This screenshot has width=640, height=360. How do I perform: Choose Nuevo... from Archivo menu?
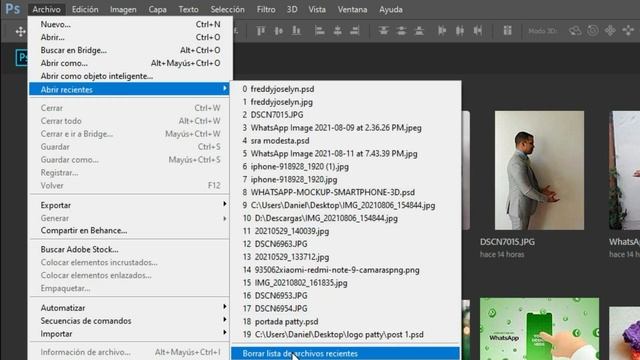130,24
